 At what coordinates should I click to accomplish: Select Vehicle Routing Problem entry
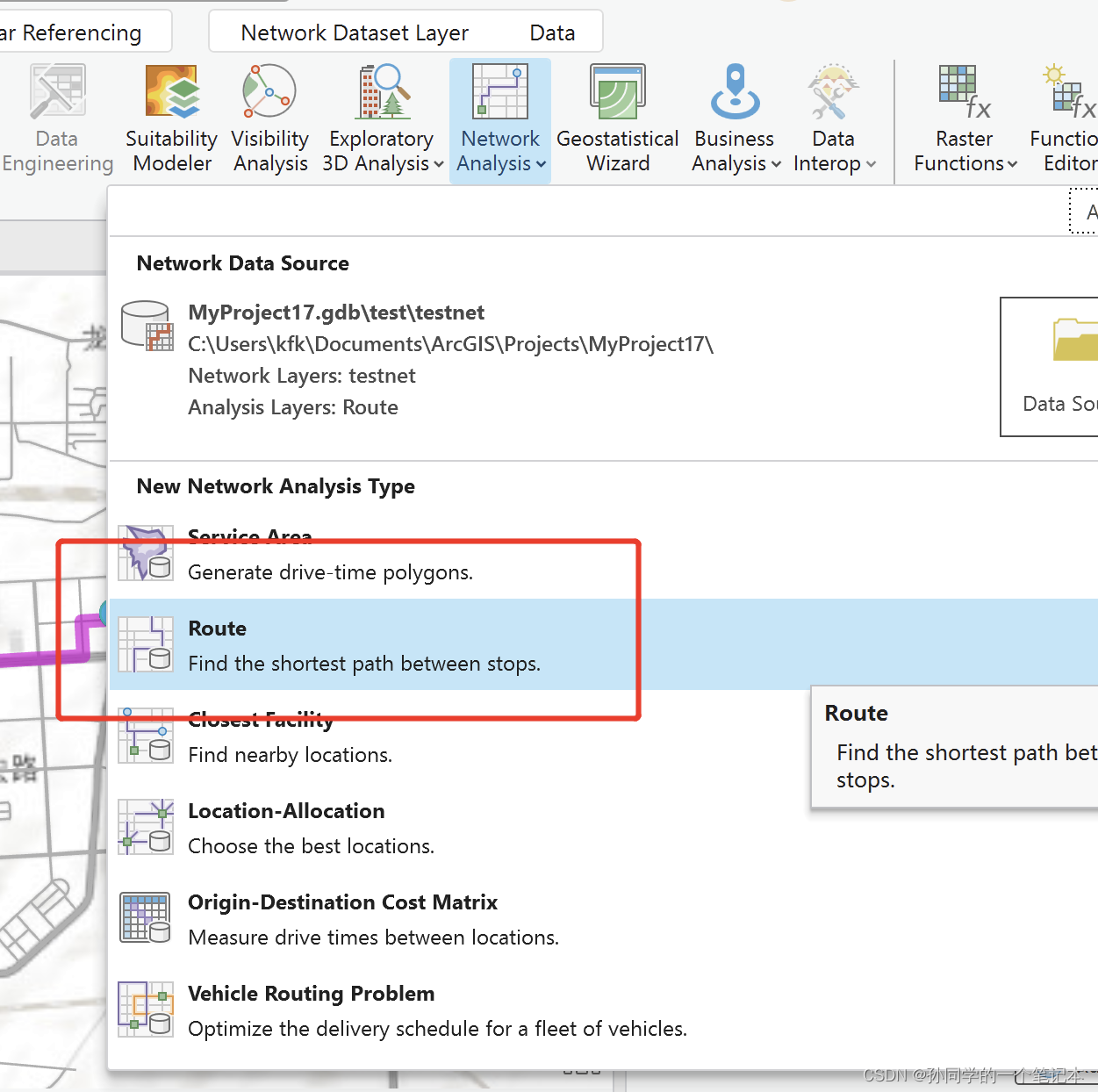[604, 1009]
